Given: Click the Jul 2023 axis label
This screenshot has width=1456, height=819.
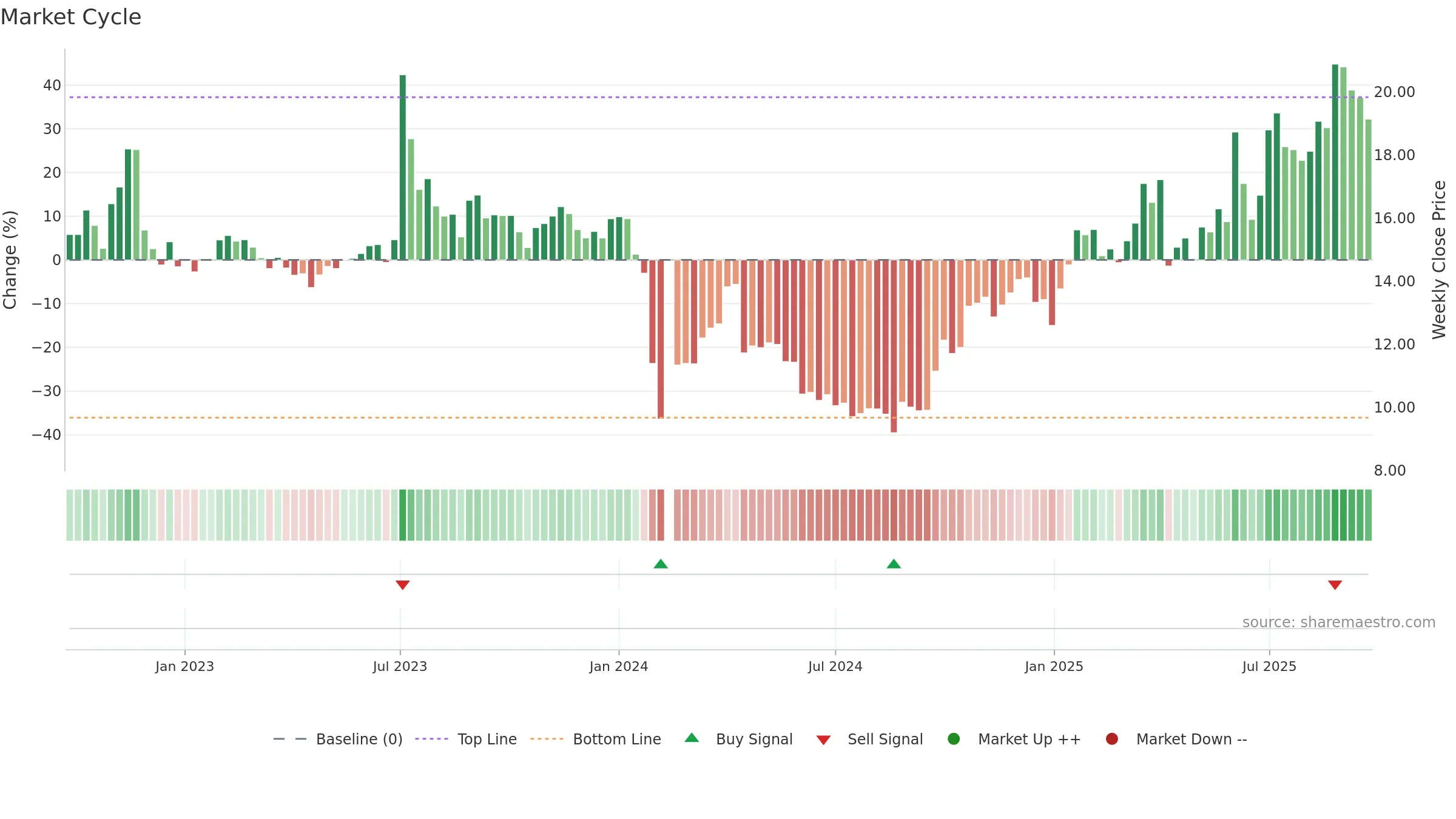Looking at the screenshot, I should (x=400, y=667).
